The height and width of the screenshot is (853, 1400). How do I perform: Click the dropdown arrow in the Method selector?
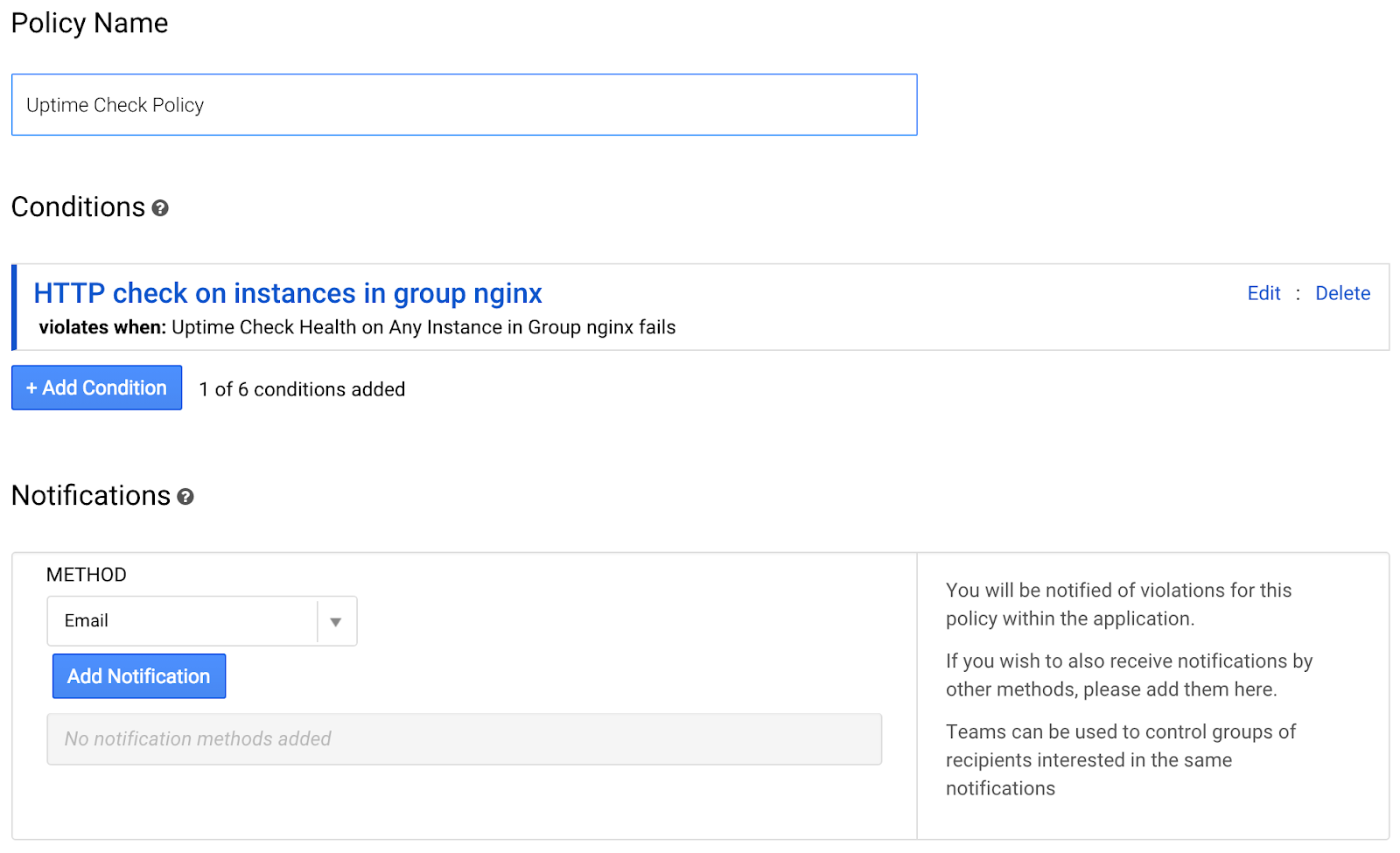pos(336,622)
